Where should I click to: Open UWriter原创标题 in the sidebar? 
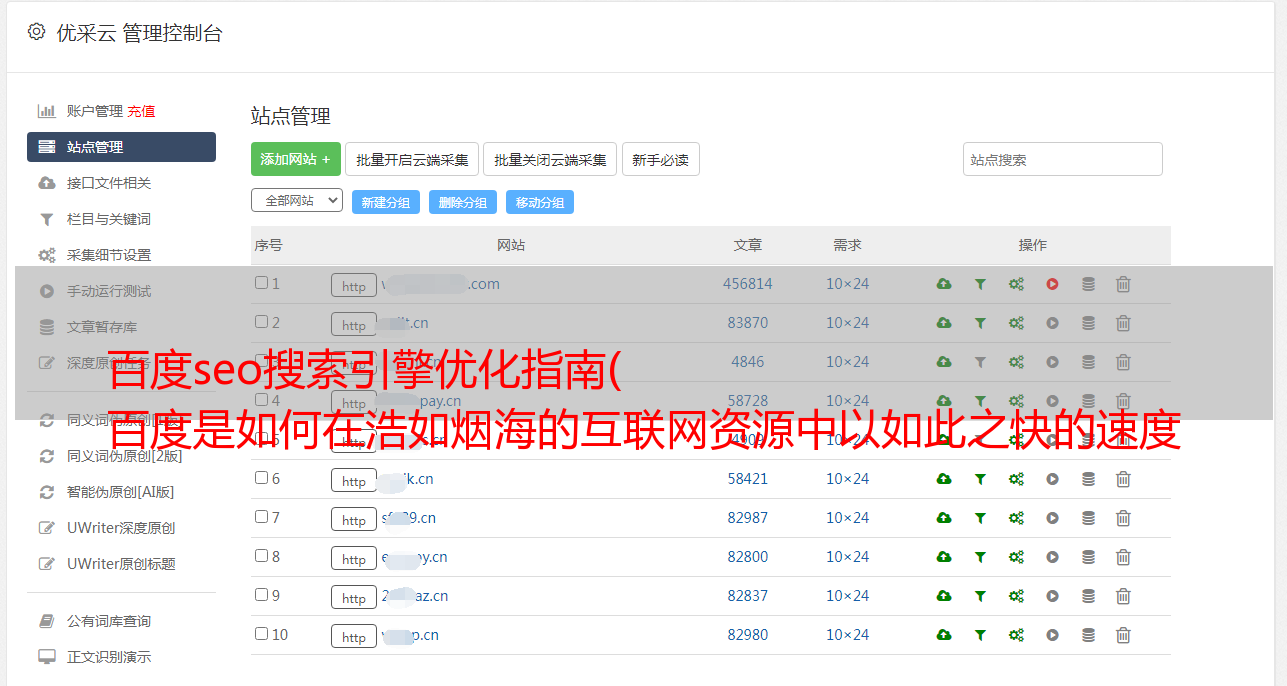coord(121,564)
